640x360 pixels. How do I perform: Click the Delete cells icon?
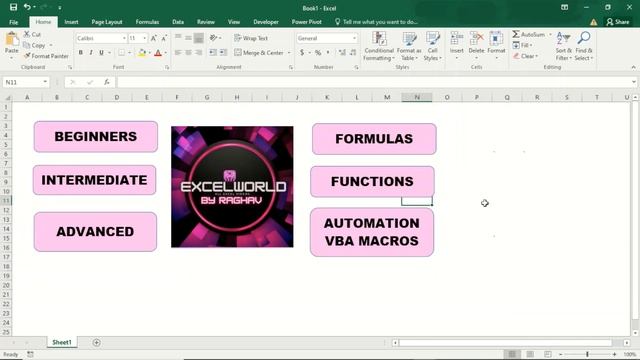476,39
